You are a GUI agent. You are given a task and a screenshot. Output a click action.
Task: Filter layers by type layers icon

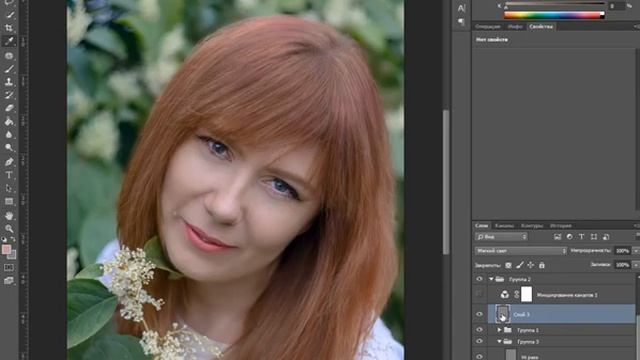click(582, 237)
